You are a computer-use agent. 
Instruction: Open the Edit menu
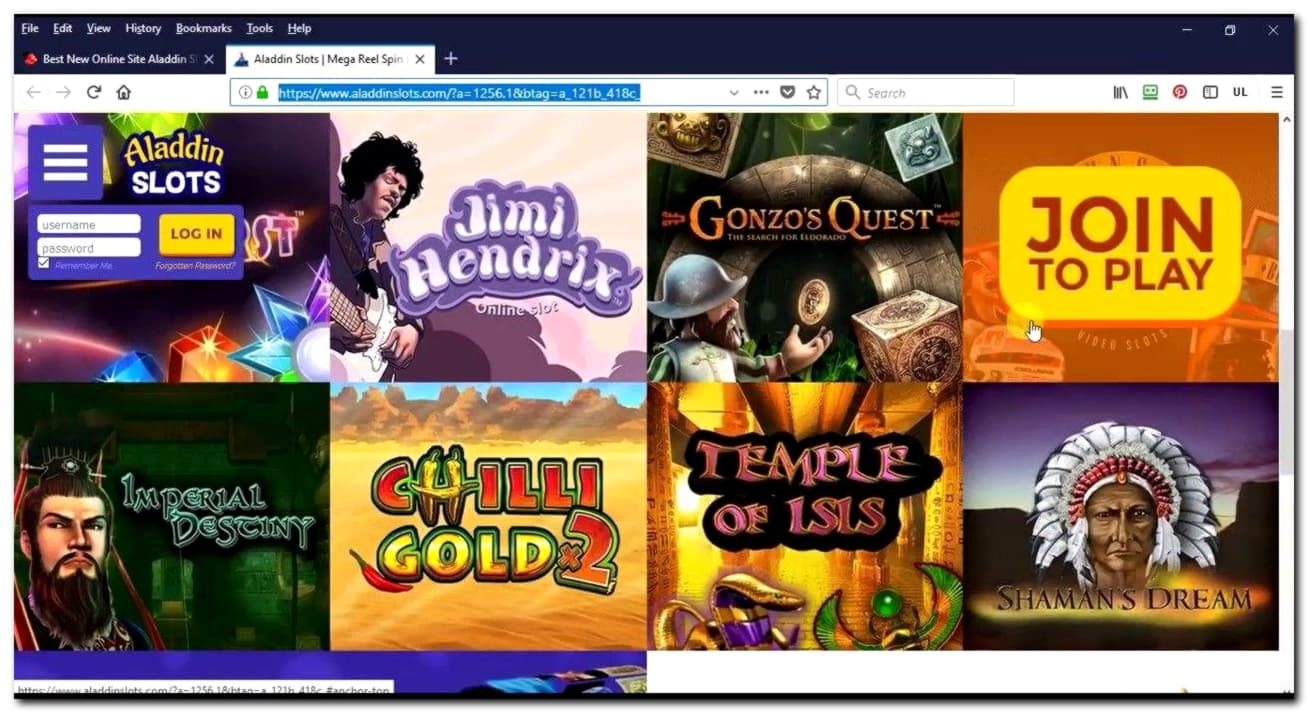(63, 28)
